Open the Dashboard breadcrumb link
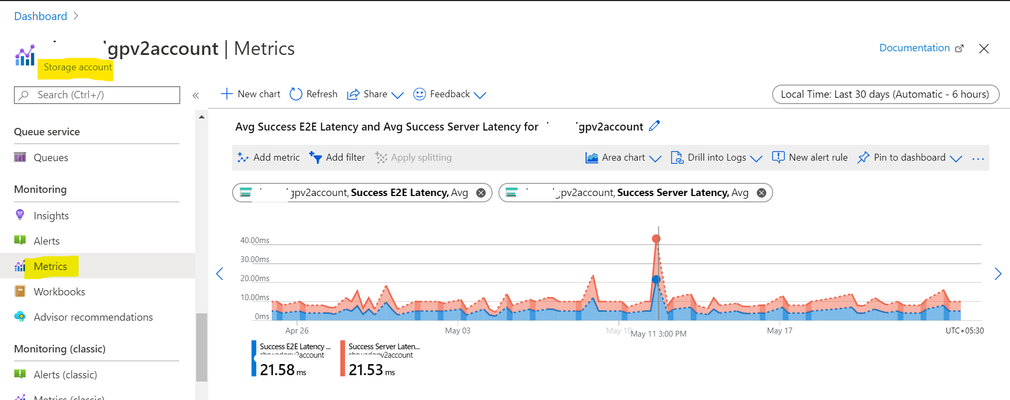 click(x=40, y=16)
